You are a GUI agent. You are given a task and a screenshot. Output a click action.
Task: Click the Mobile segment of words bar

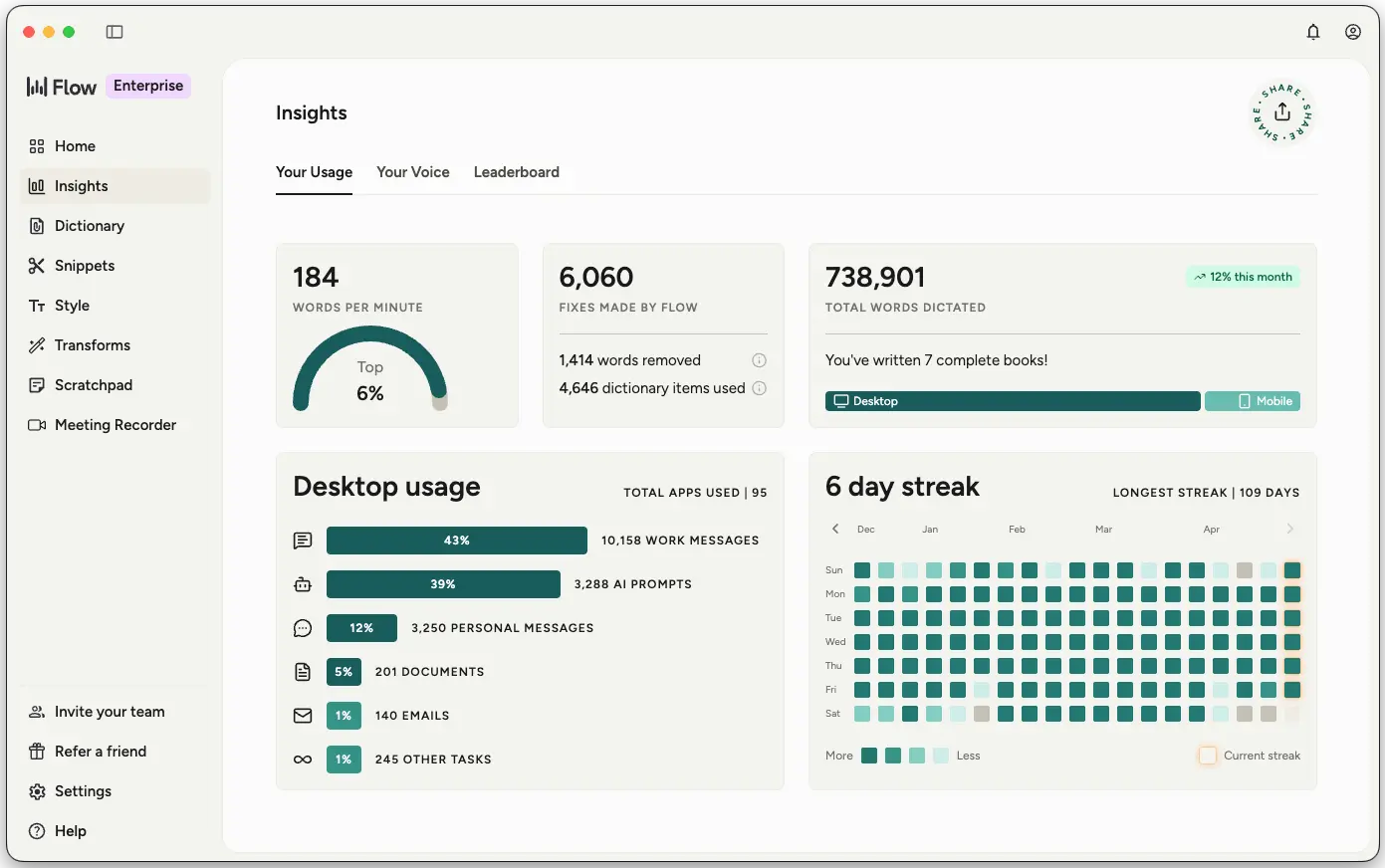pos(1253,401)
